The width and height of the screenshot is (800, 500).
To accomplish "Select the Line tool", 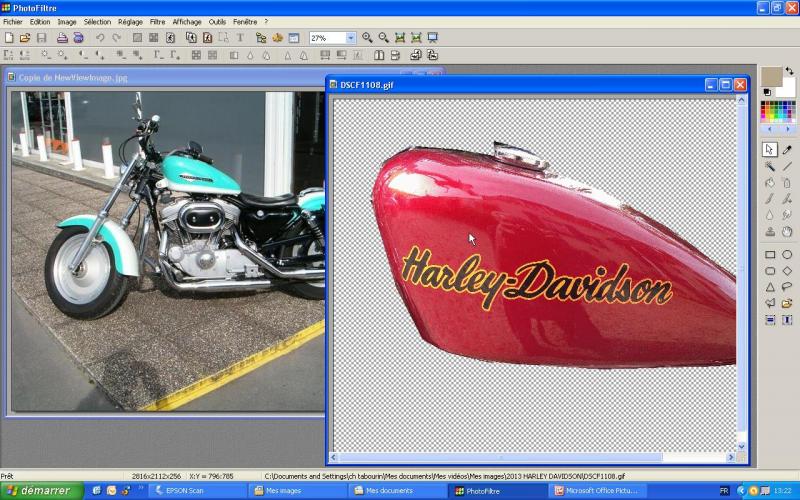I will (x=787, y=166).
